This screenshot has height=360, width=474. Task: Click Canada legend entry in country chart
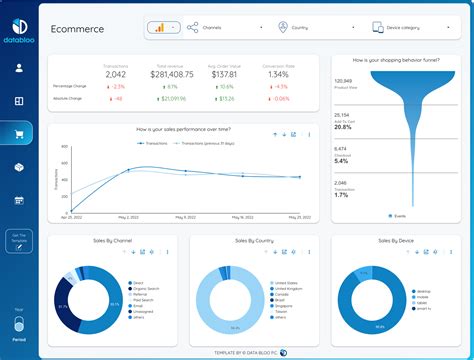pyautogui.click(x=279, y=294)
